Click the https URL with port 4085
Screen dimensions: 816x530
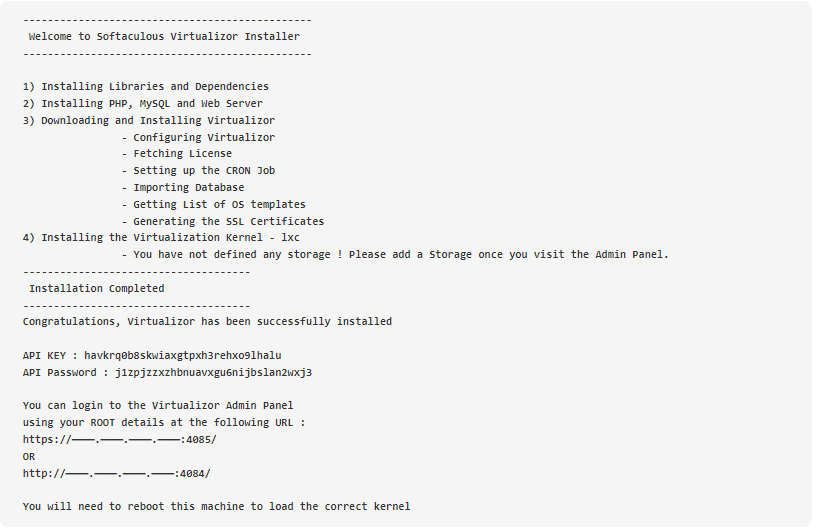pyautogui.click(x=120, y=439)
